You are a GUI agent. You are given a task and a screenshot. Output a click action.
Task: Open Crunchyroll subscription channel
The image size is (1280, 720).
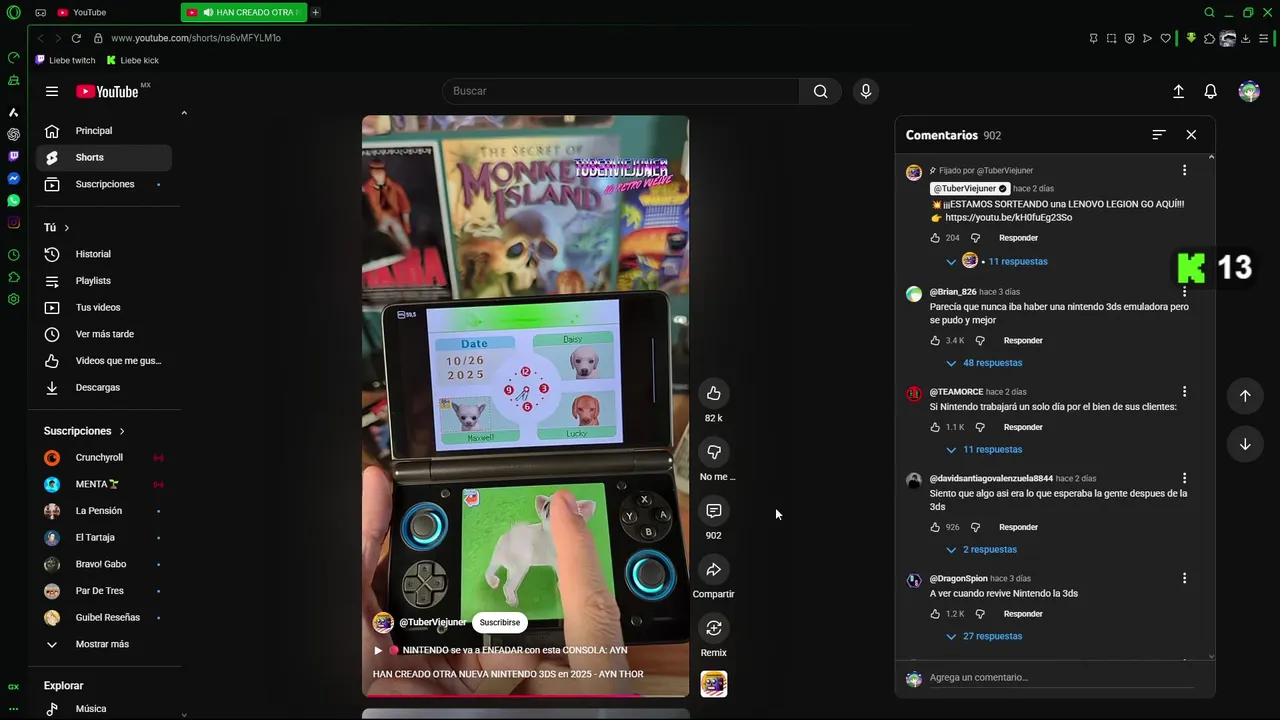coord(104,458)
